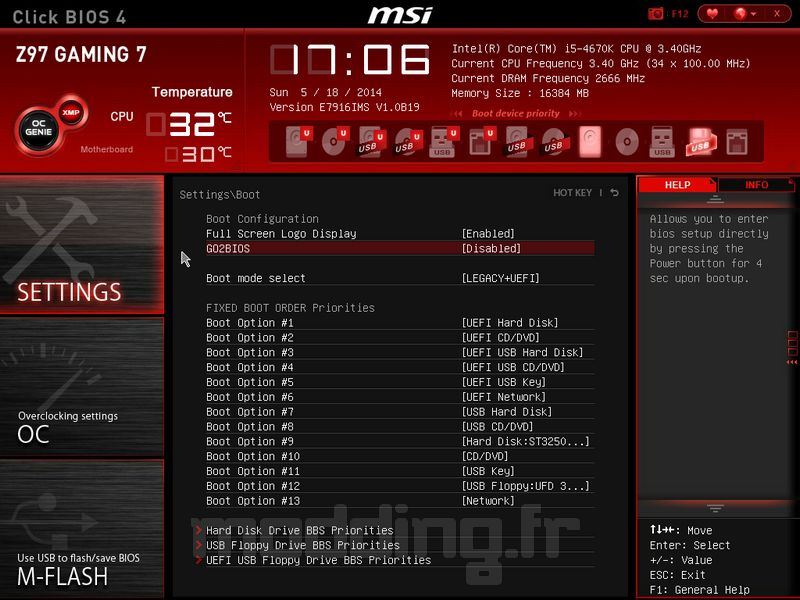Select Boot Option #10 label
This screenshot has width=800, height=600.
point(253,456)
